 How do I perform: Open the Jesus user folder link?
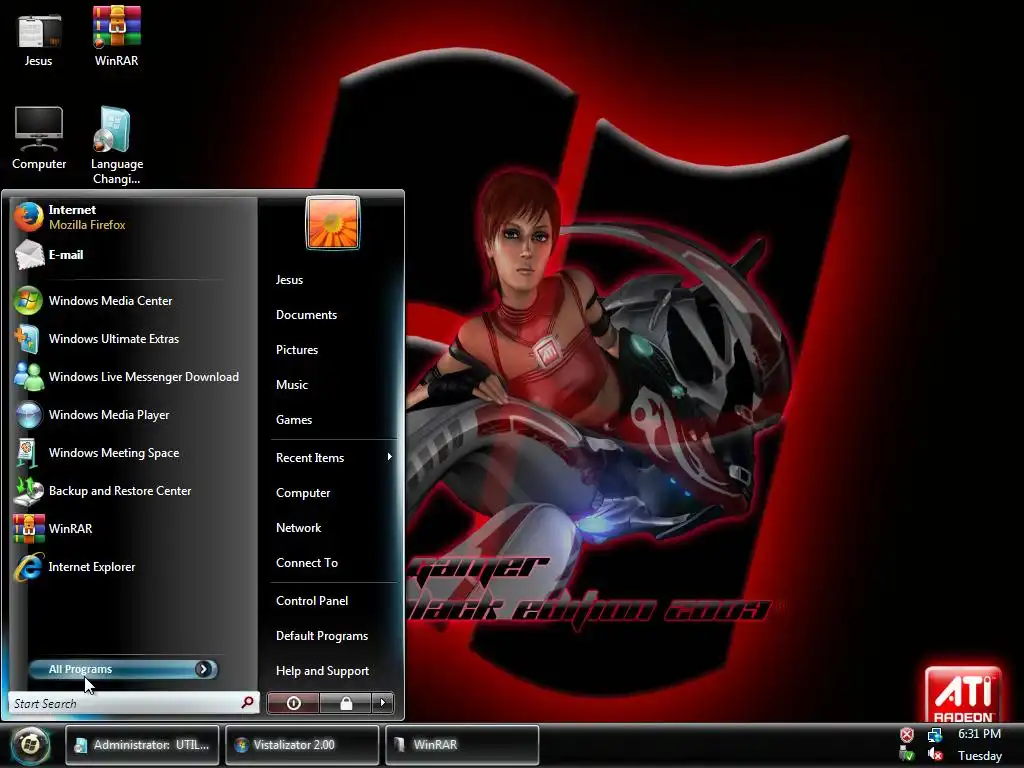click(x=289, y=280)
